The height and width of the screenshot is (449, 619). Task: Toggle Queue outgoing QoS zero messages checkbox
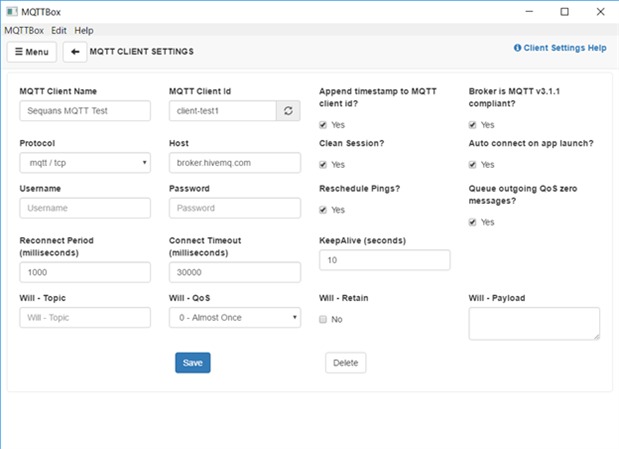click(x=473, y=222)
